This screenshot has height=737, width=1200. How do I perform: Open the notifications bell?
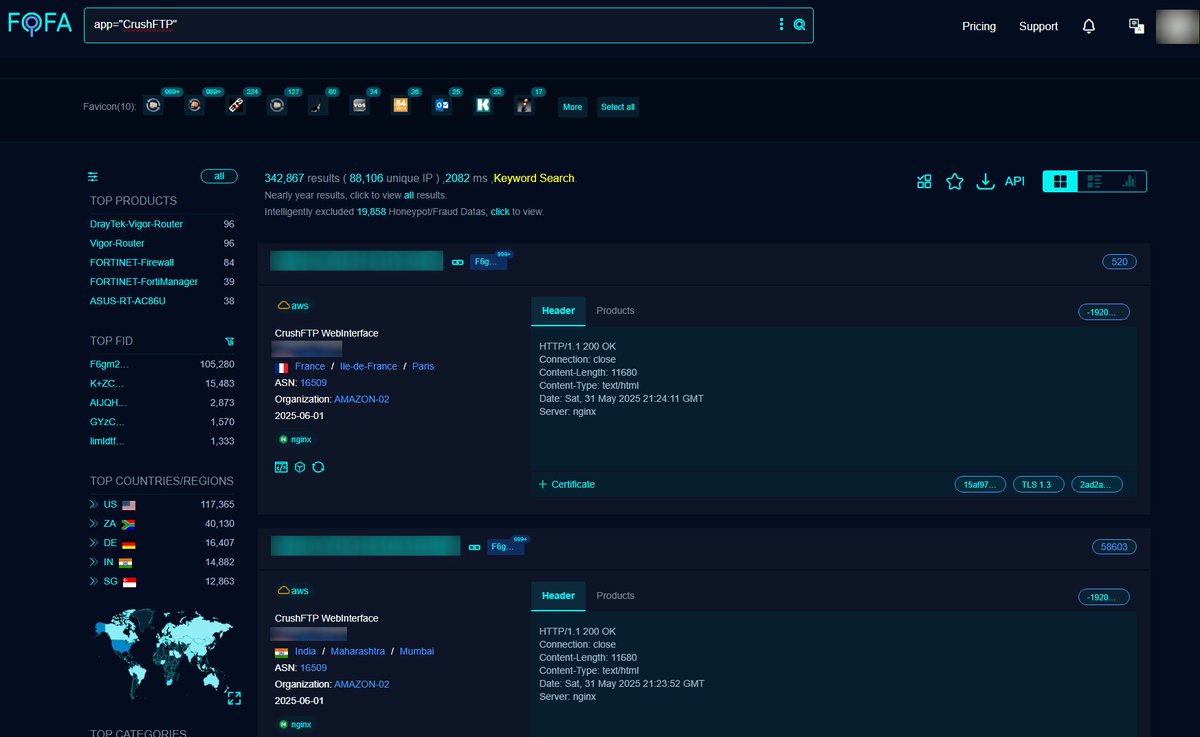pos(1089,26)
